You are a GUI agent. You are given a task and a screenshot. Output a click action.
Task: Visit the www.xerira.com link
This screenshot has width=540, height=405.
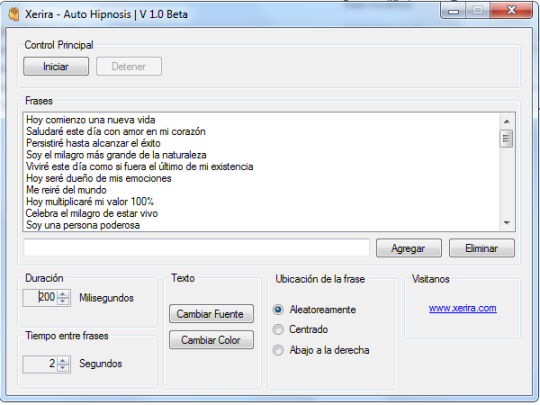[x=463, y=308]
